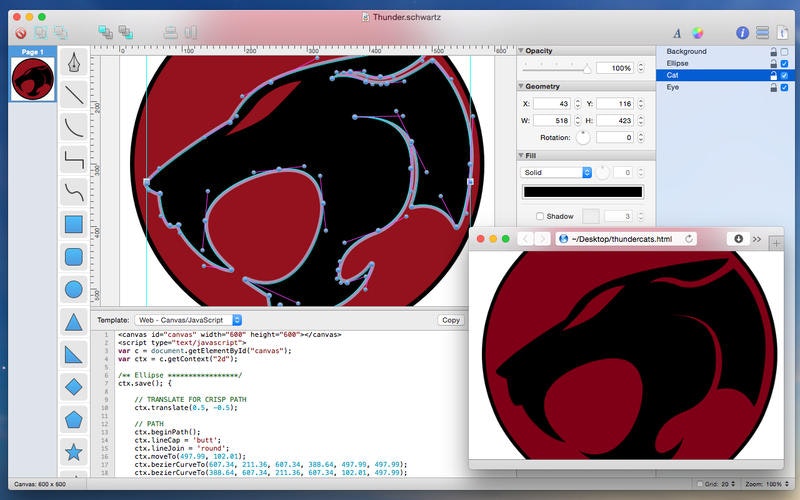Open the Template Web - Canvas/JavaScript dropdown
The image size is (800, 500).
(x=188, y=320)
